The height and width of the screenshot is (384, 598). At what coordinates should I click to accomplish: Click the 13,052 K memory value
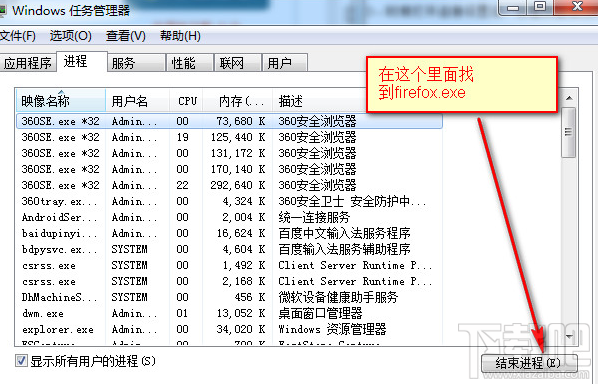(x=241, y=313)
